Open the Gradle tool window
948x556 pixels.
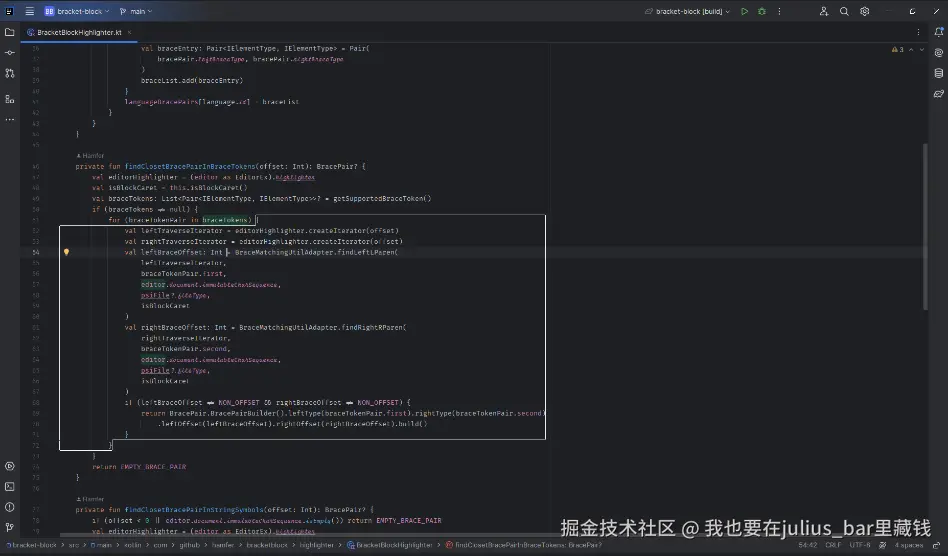[938, 94]
